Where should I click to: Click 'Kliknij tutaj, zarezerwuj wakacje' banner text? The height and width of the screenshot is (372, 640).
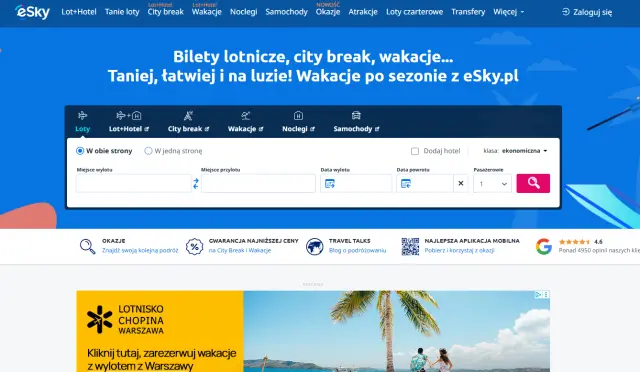pos(162,353)
